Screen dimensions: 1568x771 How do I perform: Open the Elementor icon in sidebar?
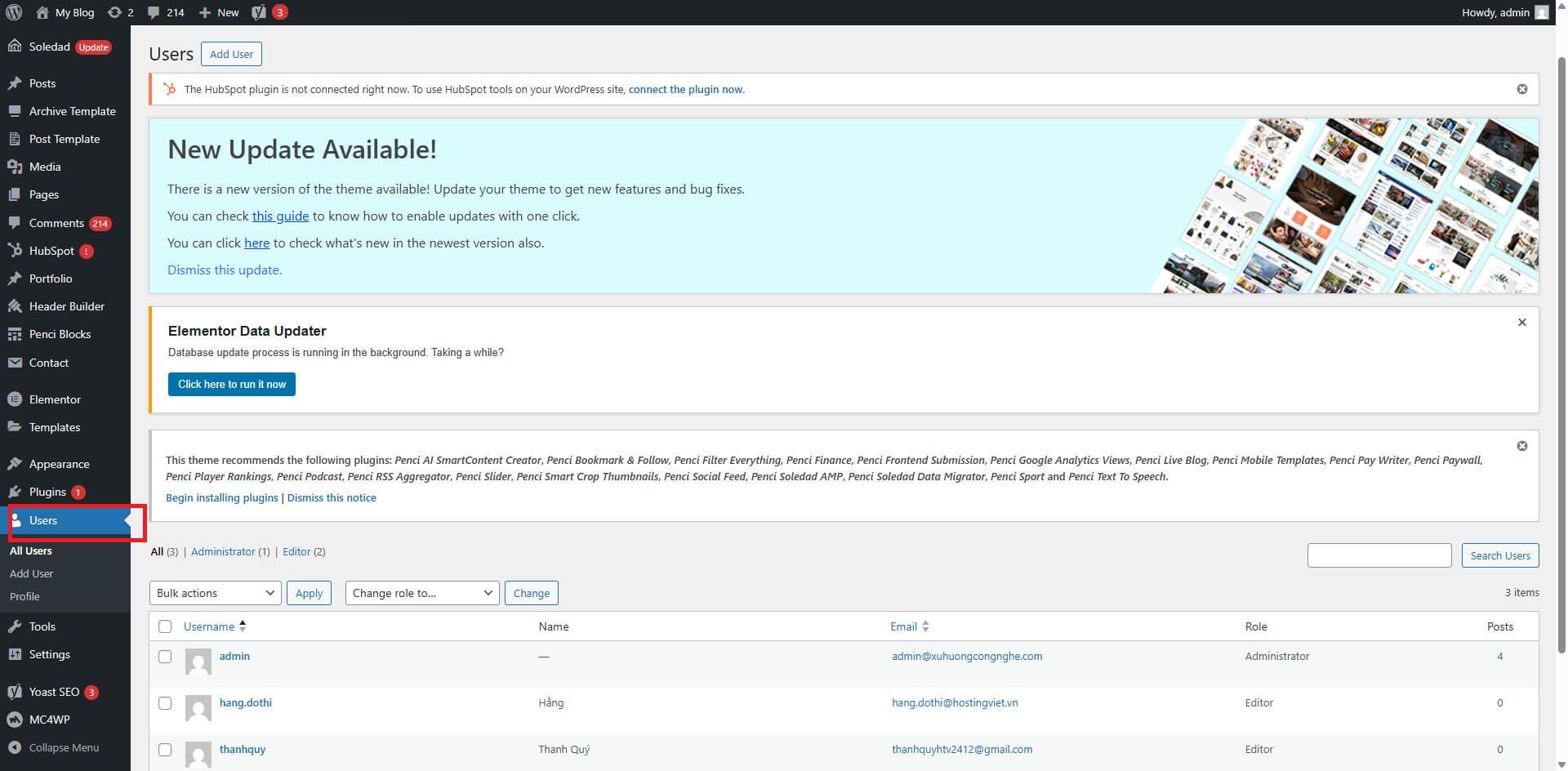(16, 399)
